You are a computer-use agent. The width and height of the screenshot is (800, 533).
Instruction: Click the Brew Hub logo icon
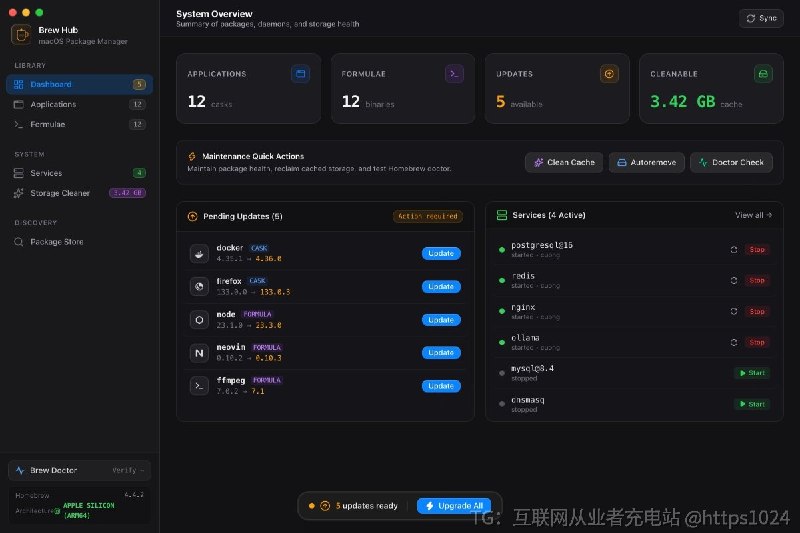point(21,35)
